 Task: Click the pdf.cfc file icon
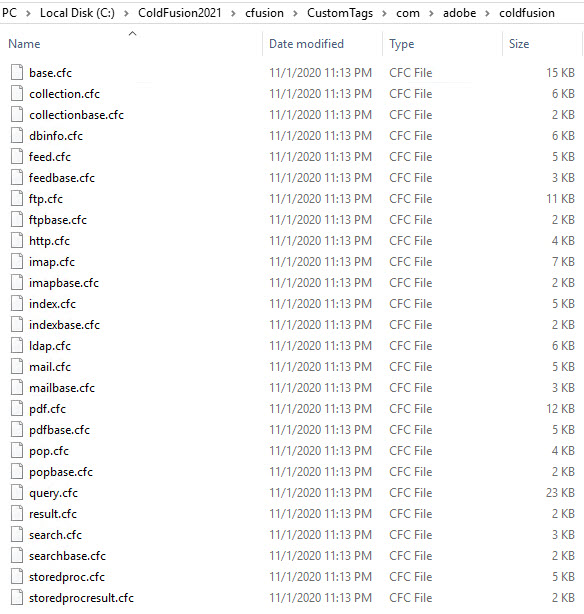click(x=17, y=408)
